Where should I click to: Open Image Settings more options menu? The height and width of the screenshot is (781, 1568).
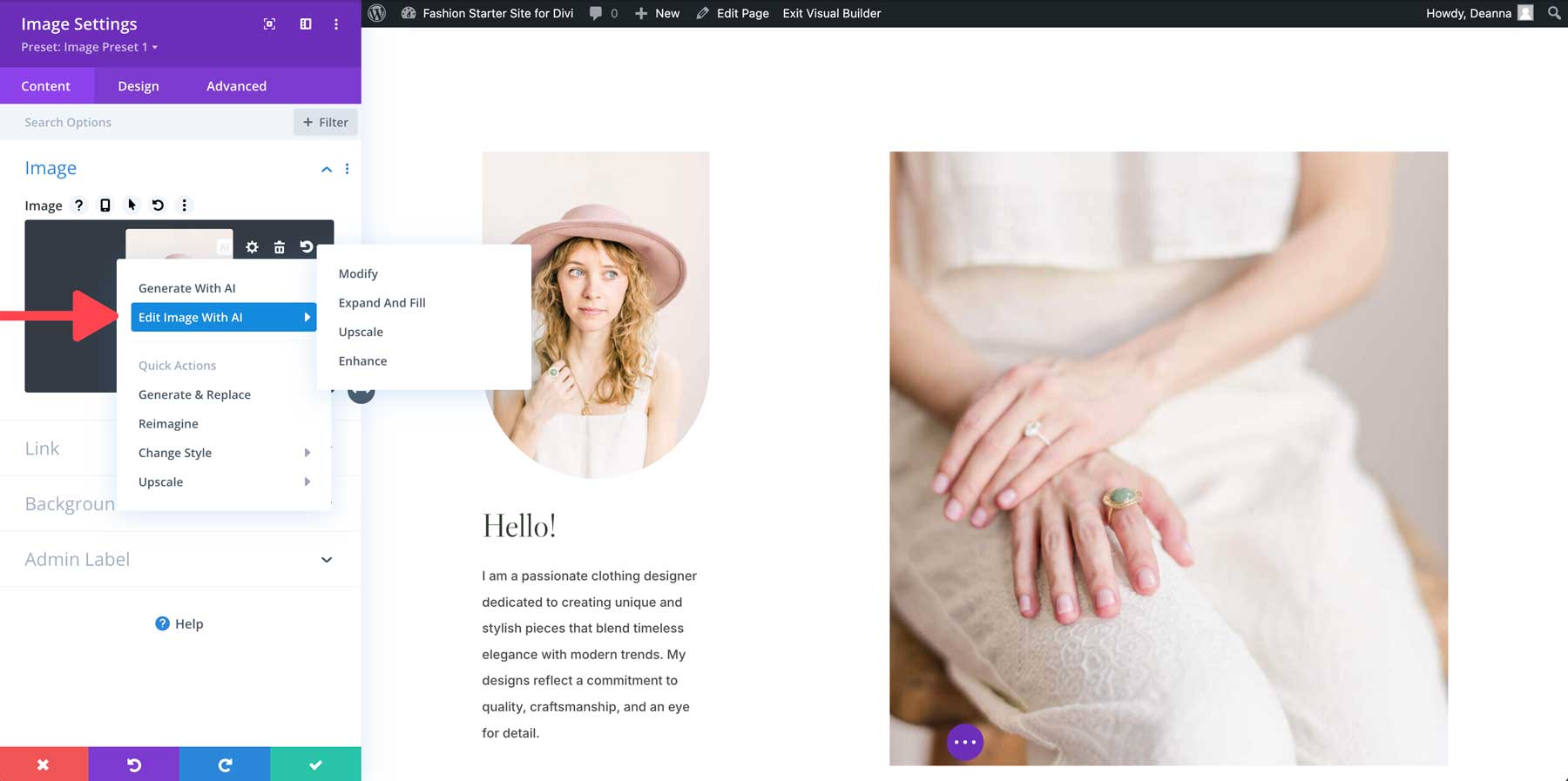pyautogui.click(x=336, y=24)
